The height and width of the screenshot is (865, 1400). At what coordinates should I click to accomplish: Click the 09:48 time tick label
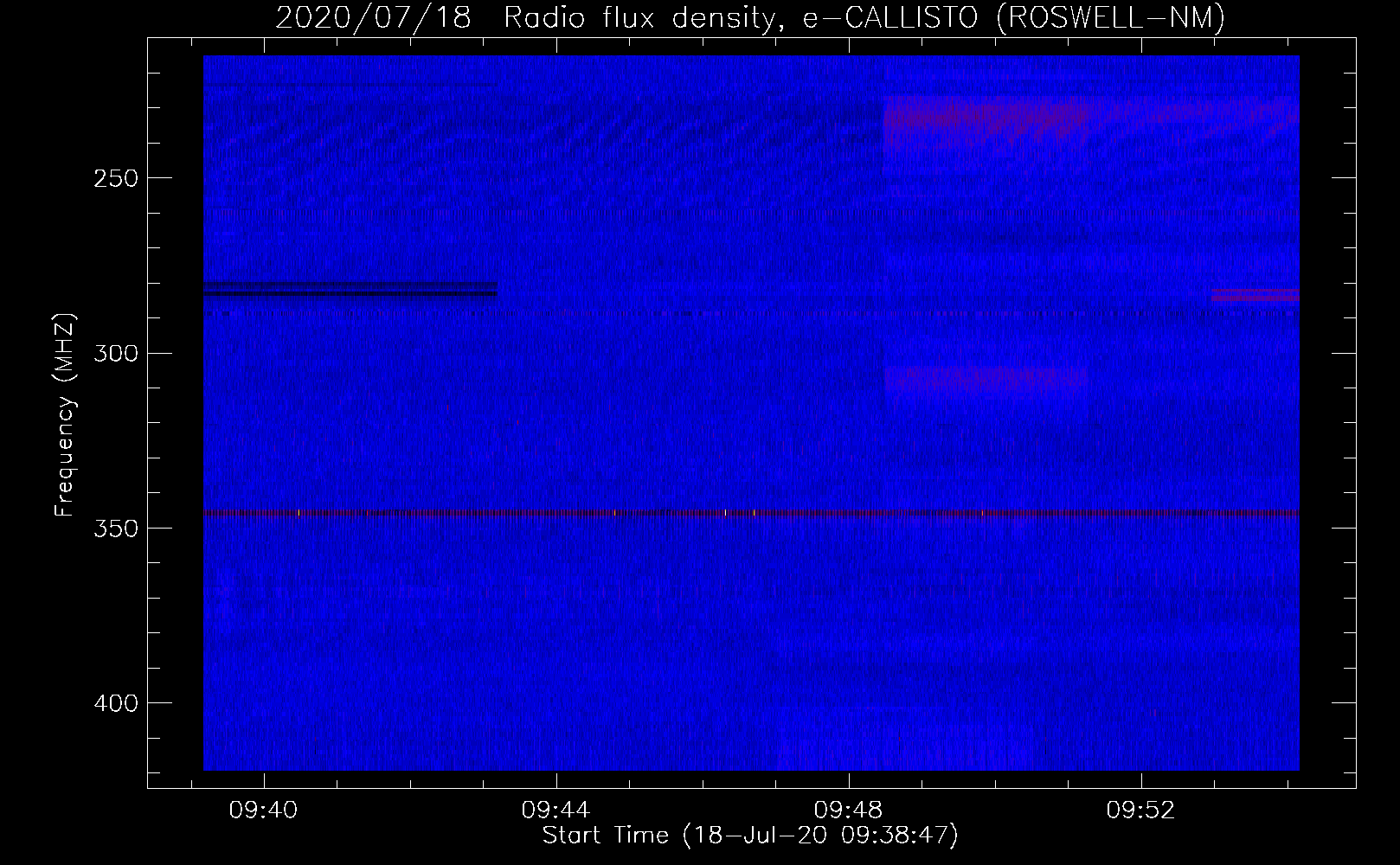pos(848,810)
